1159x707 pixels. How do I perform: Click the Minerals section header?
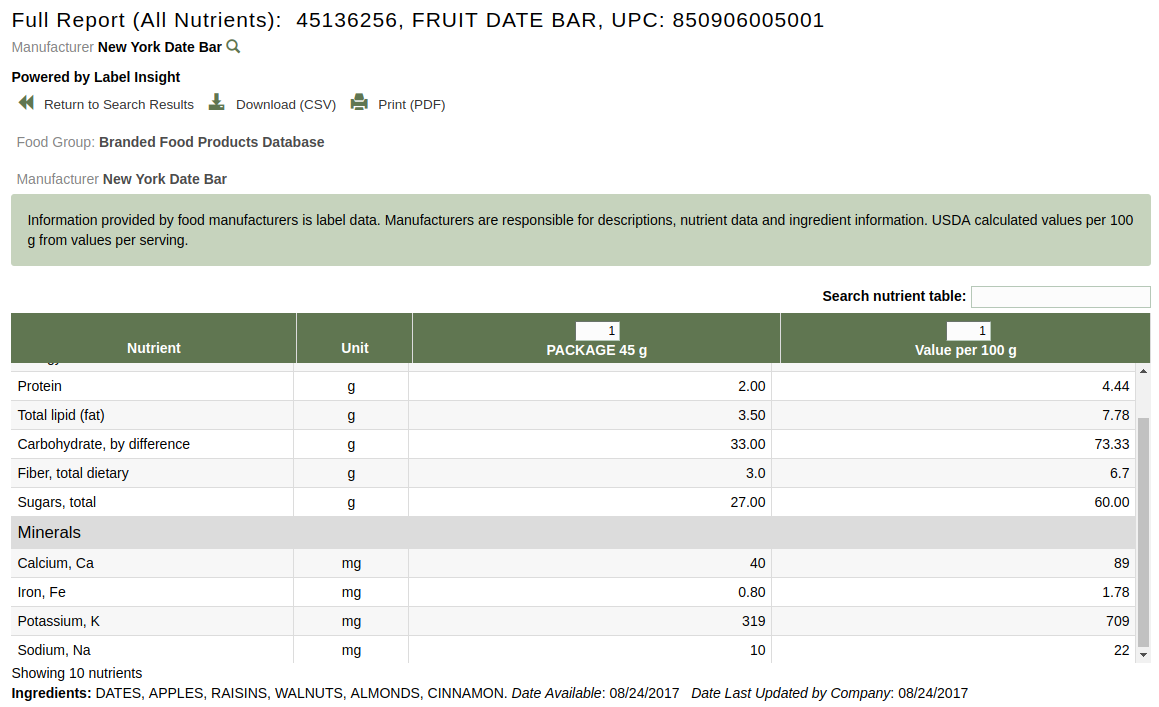tap(48, 532)
